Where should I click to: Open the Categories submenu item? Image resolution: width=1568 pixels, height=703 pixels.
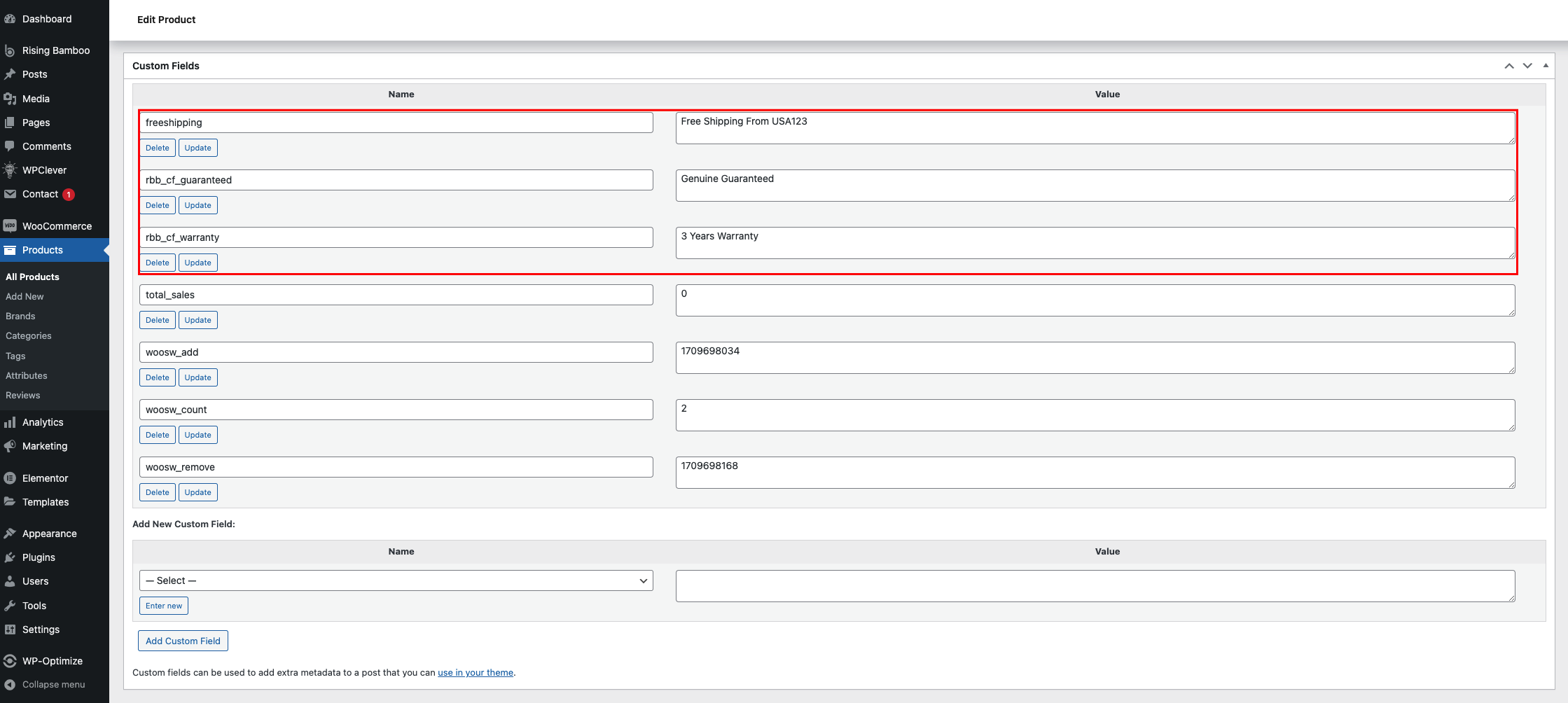pyautogui.click(x=29, y=336)
